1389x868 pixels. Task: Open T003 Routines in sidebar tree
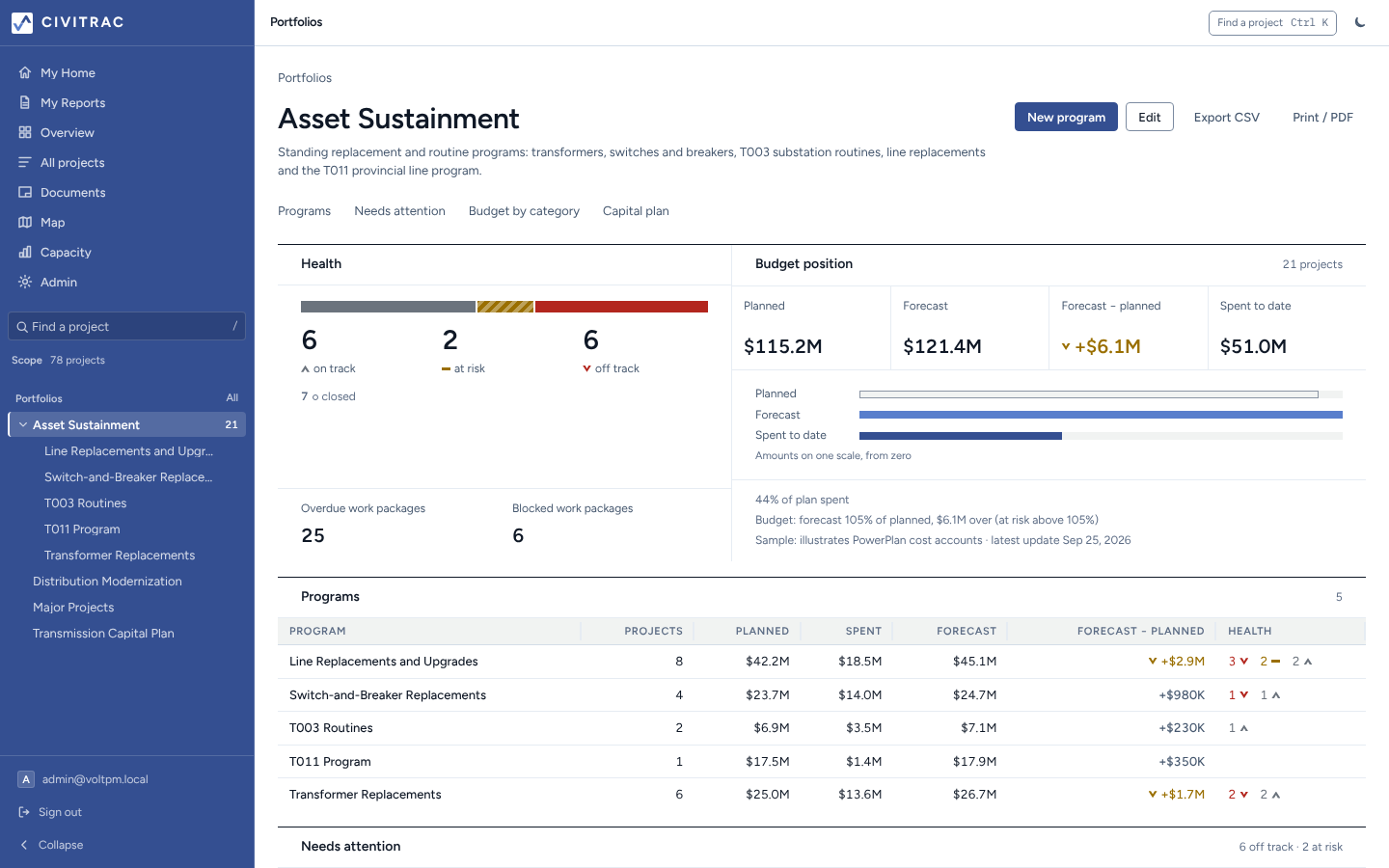[x=85, y=502]
